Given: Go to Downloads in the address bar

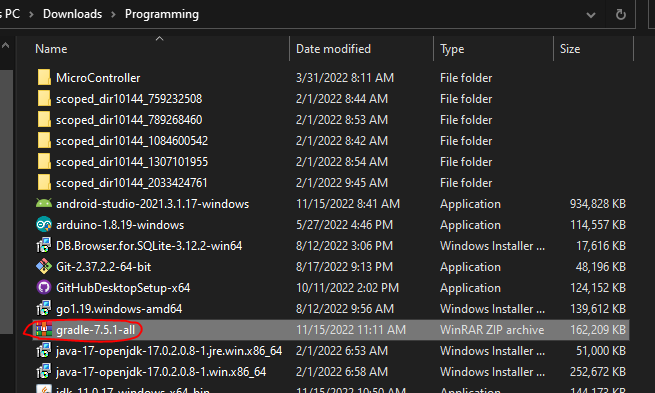Looking at the screenshot, I should click(72, 14).
